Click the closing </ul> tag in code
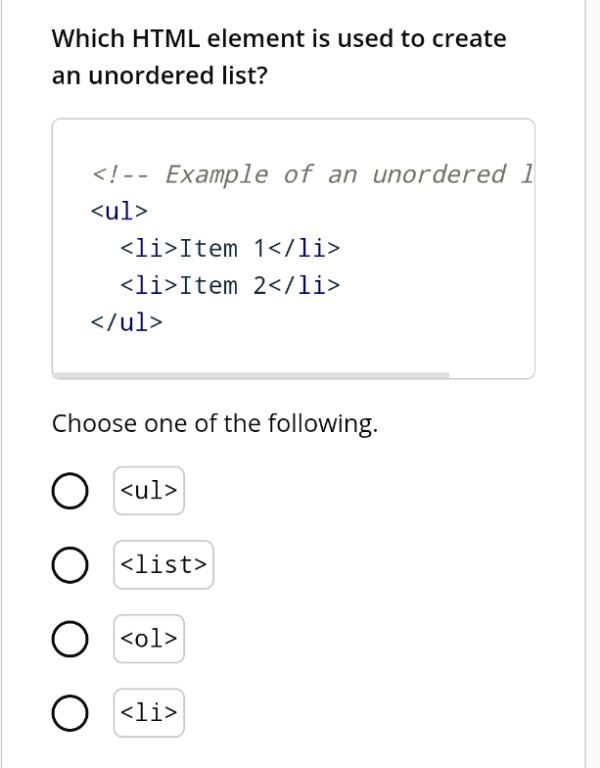600x768 pixels. [x=126, y=322]
